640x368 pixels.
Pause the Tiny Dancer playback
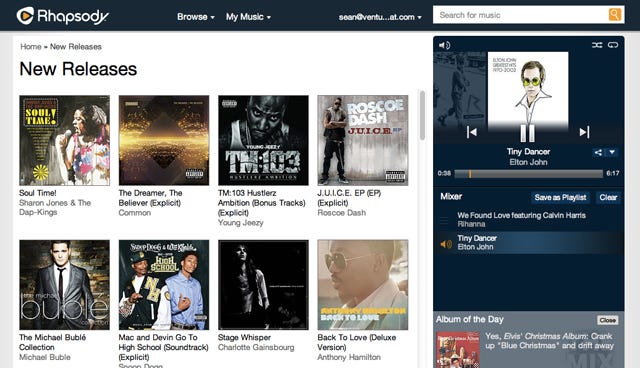(527, 133)
